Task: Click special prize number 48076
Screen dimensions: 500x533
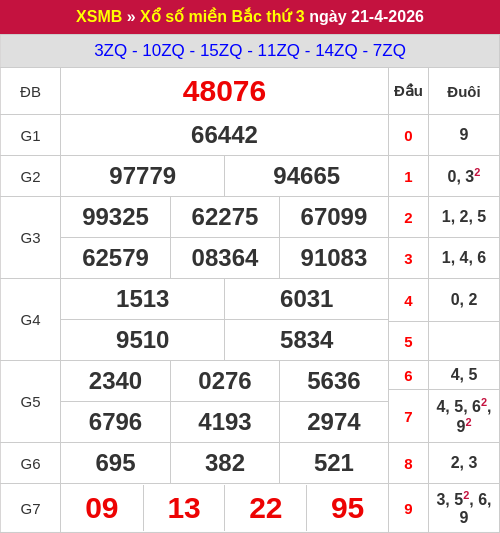Action: pyautogui.click(x=224, y=91)
